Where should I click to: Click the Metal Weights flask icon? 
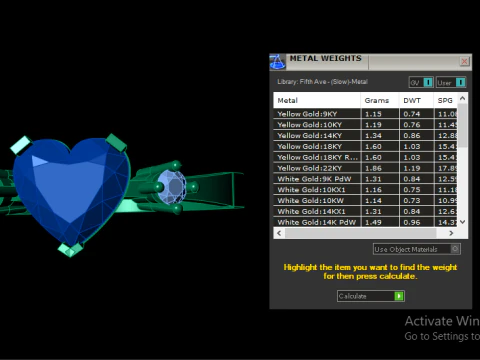(277, 62)
